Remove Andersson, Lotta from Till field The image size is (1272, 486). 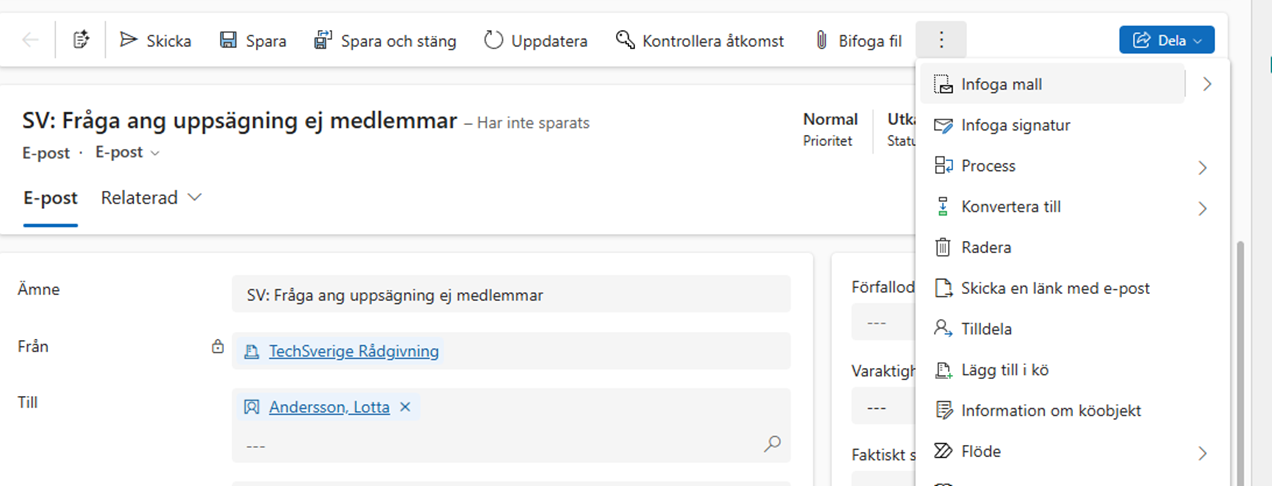click(405, 407)
